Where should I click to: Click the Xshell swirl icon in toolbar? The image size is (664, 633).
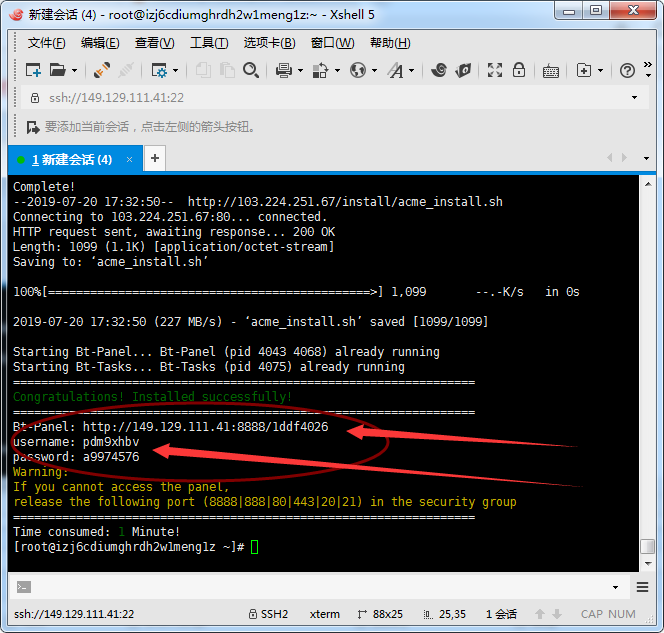(439, 70)
